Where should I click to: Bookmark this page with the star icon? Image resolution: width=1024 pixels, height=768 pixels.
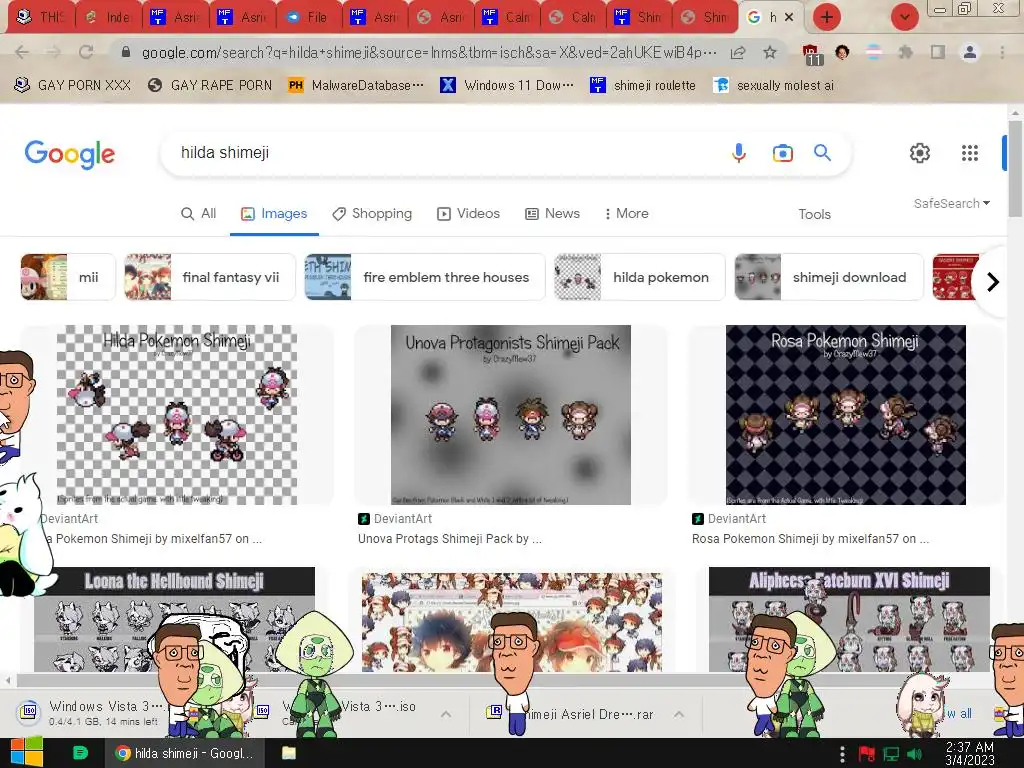(770, 52)
